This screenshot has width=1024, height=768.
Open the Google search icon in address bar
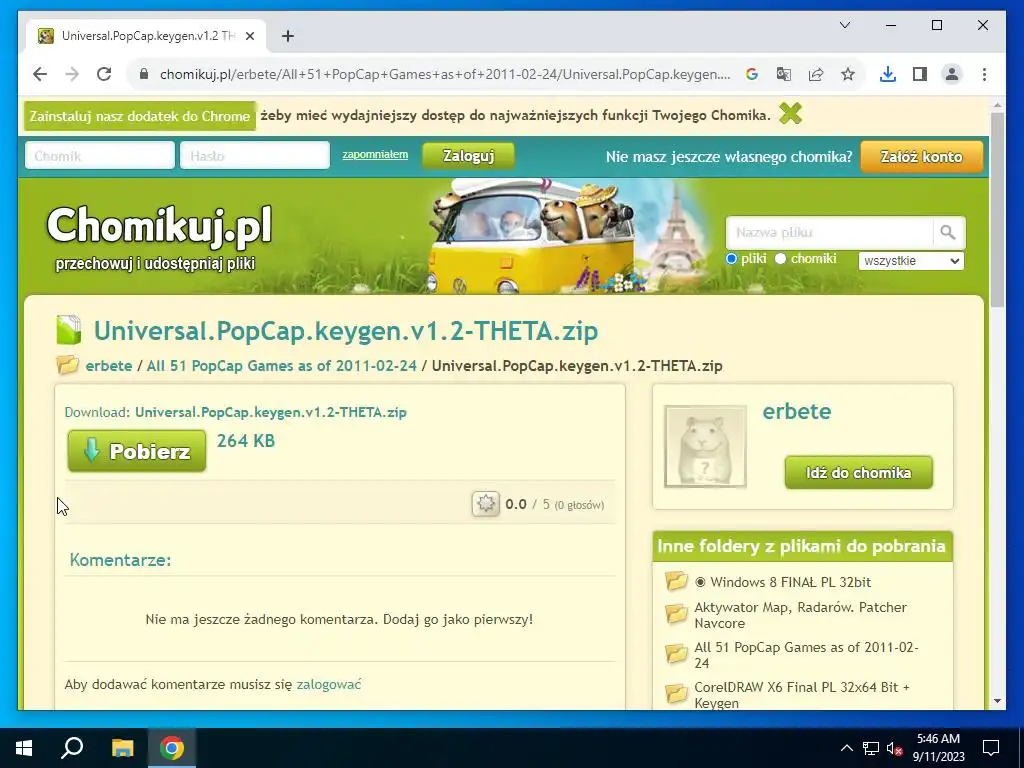click(752, 74)
